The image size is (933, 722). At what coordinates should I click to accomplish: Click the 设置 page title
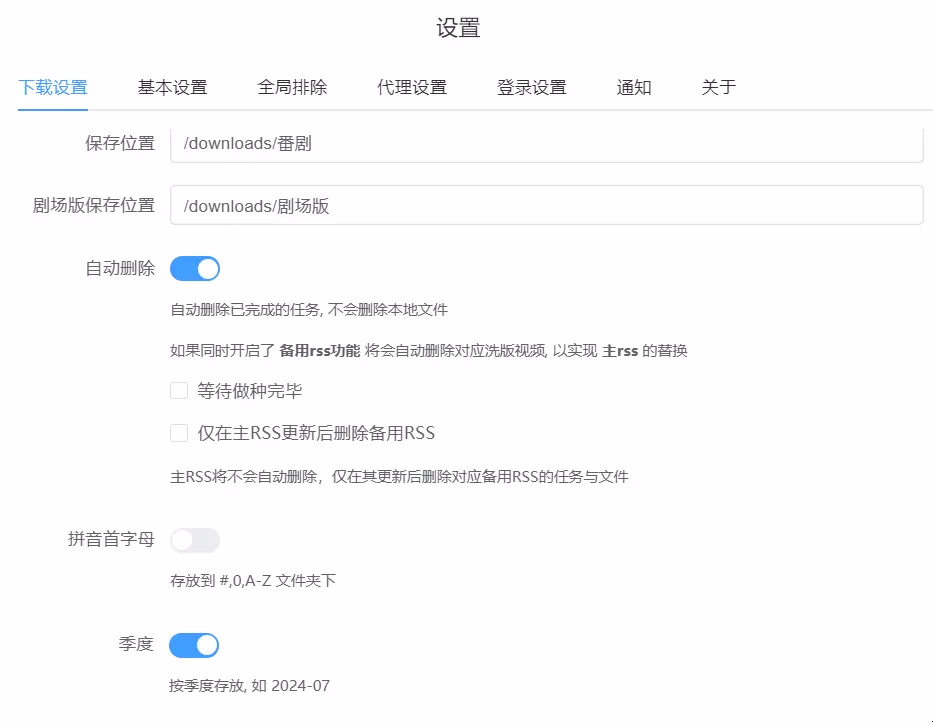coord(459,28)
